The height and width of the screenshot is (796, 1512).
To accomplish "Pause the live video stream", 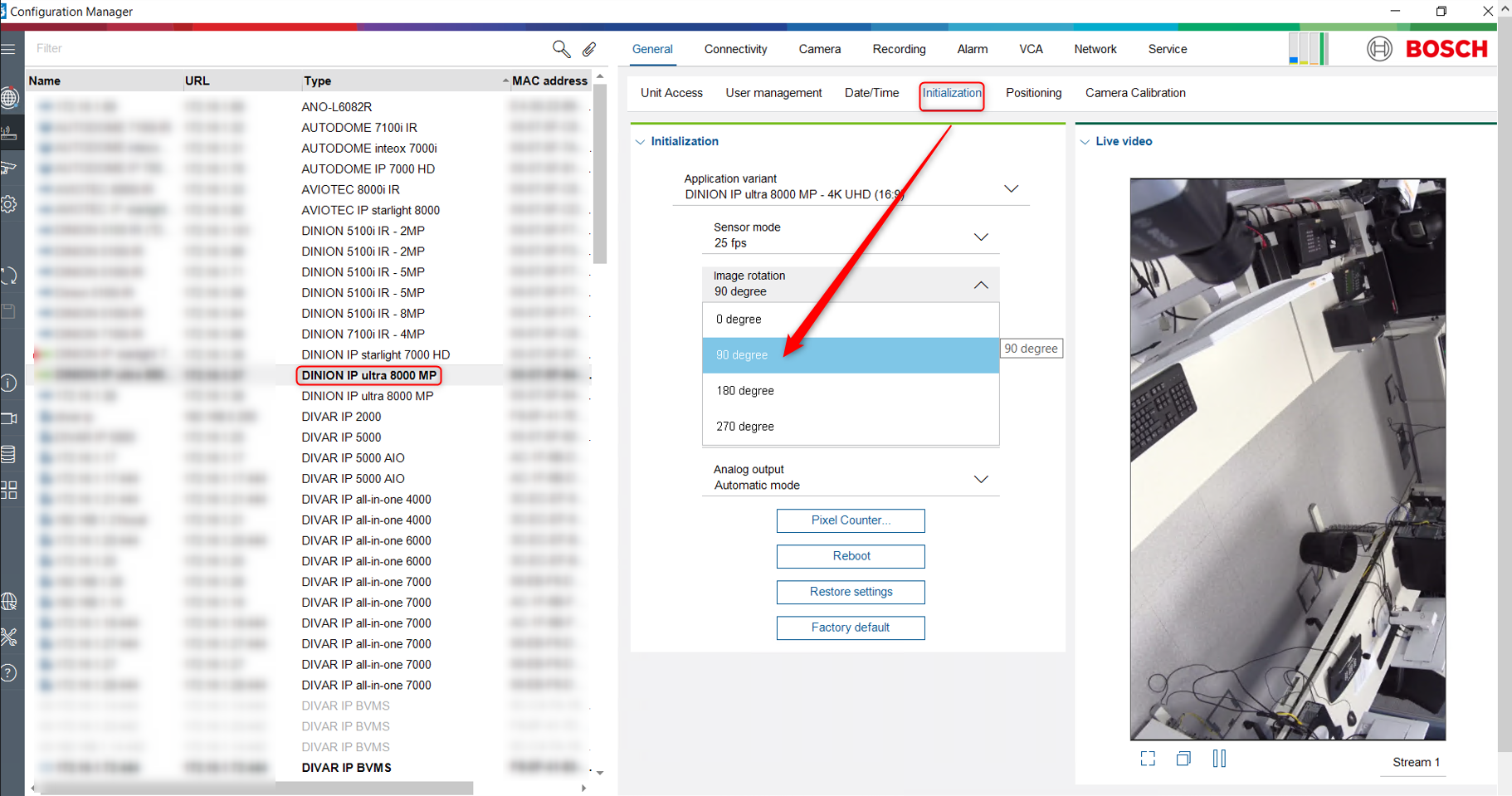I will (x=1219, y=759).
